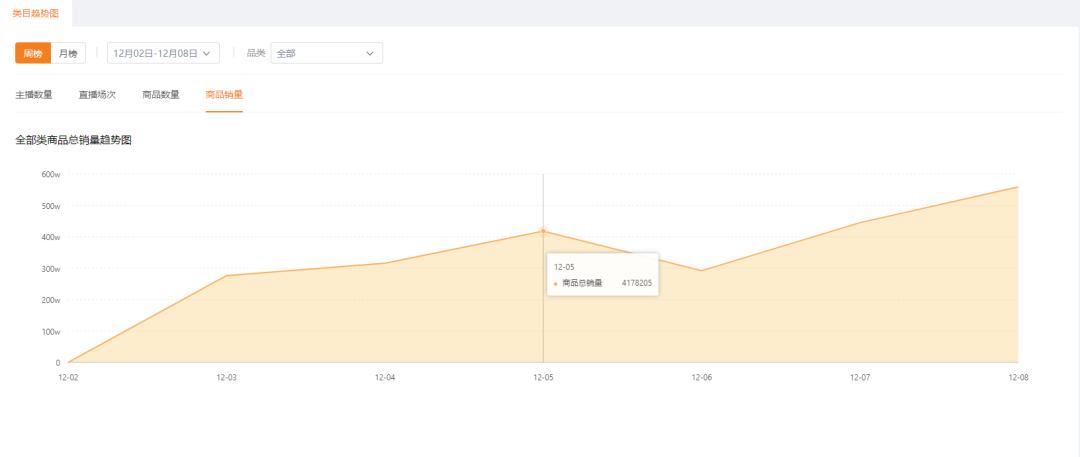Click the chevron beside the date range
The height and width of the screenshot is (457, 1080).
tap(206, 53)
